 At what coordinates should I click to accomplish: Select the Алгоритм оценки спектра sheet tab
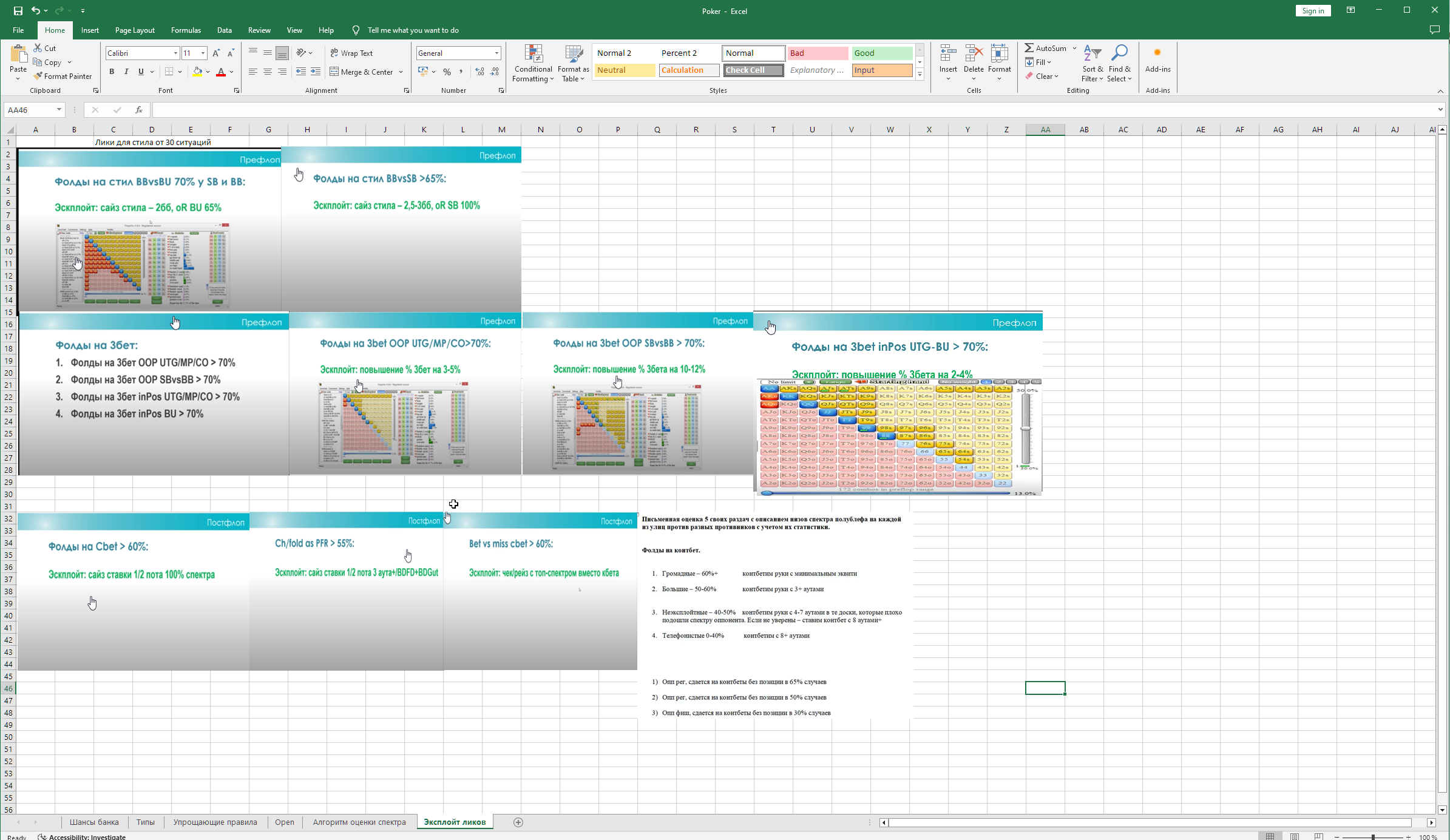pos(359,822)
